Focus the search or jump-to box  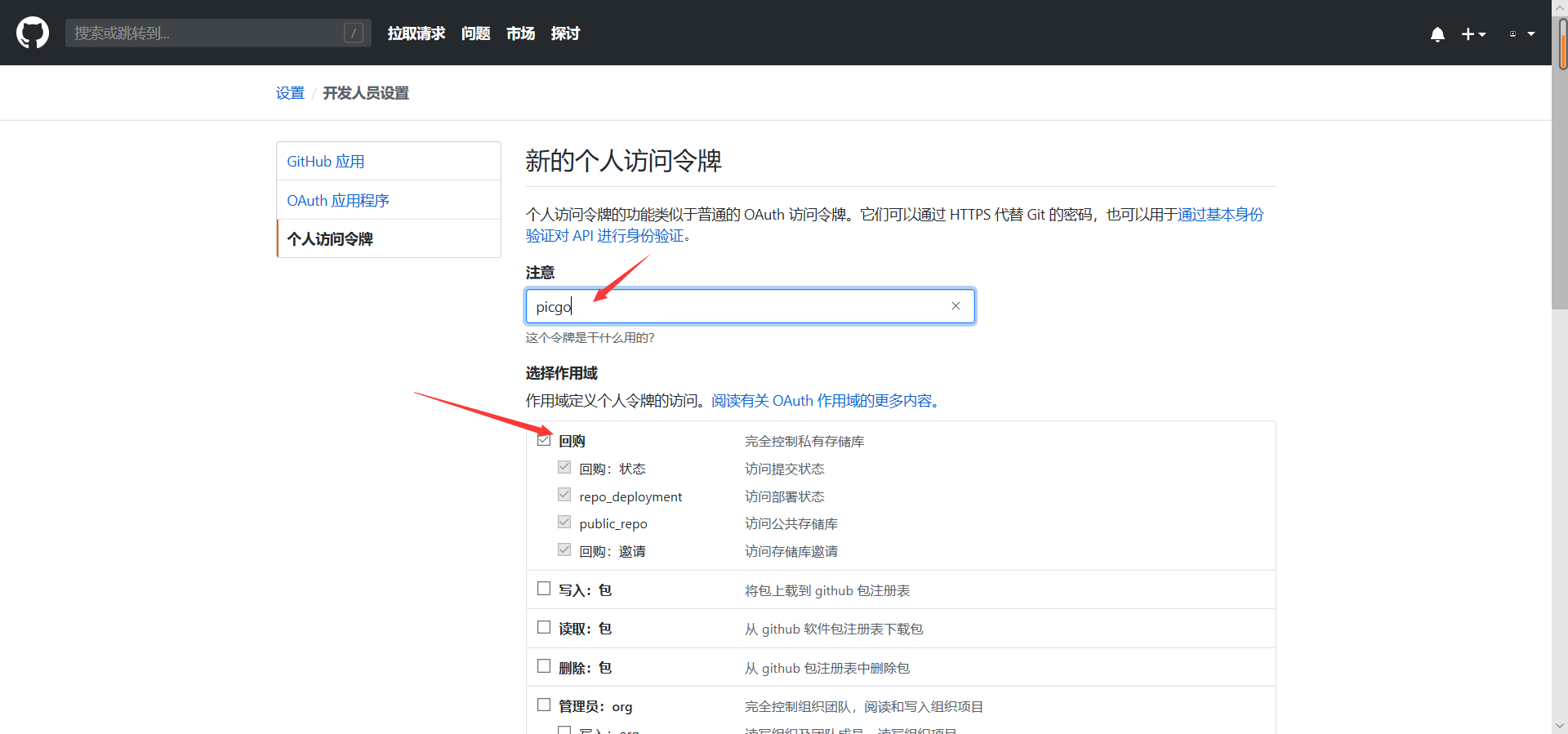(218, 33)
